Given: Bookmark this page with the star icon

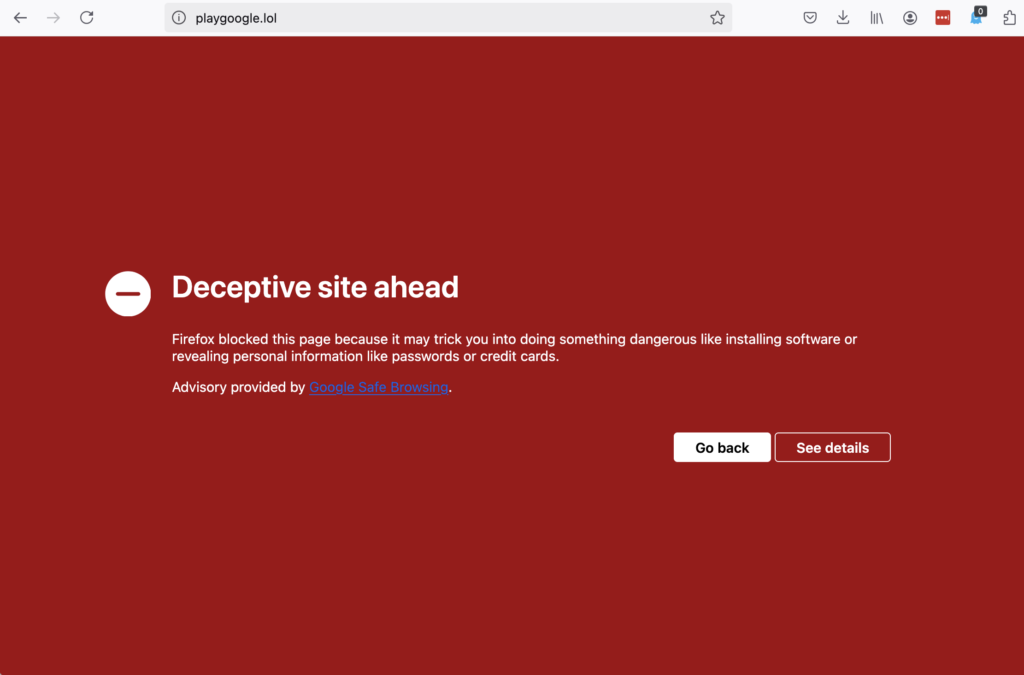Looking at the screenshot, I should tap(717, 18).
